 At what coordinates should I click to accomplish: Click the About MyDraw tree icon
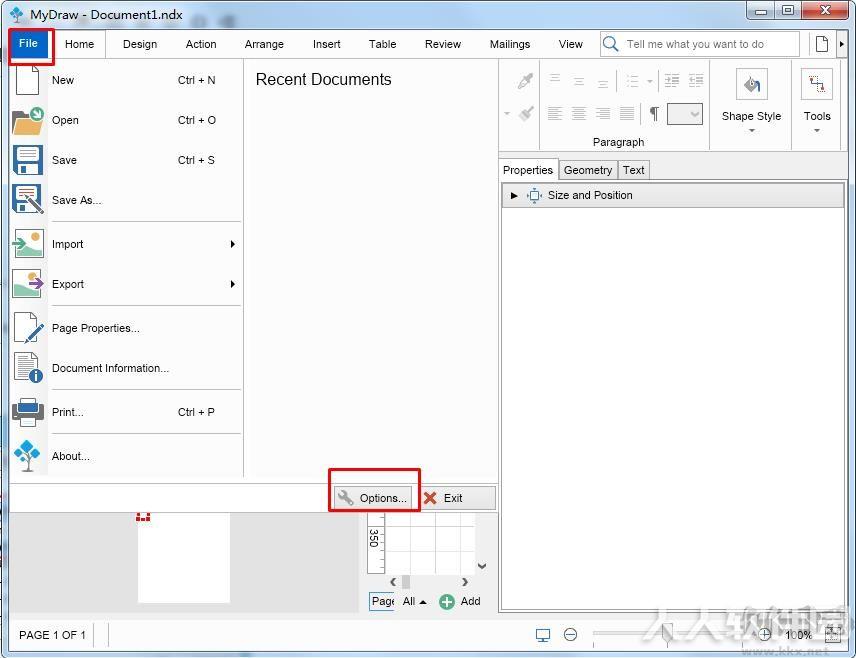click(27, 456)
